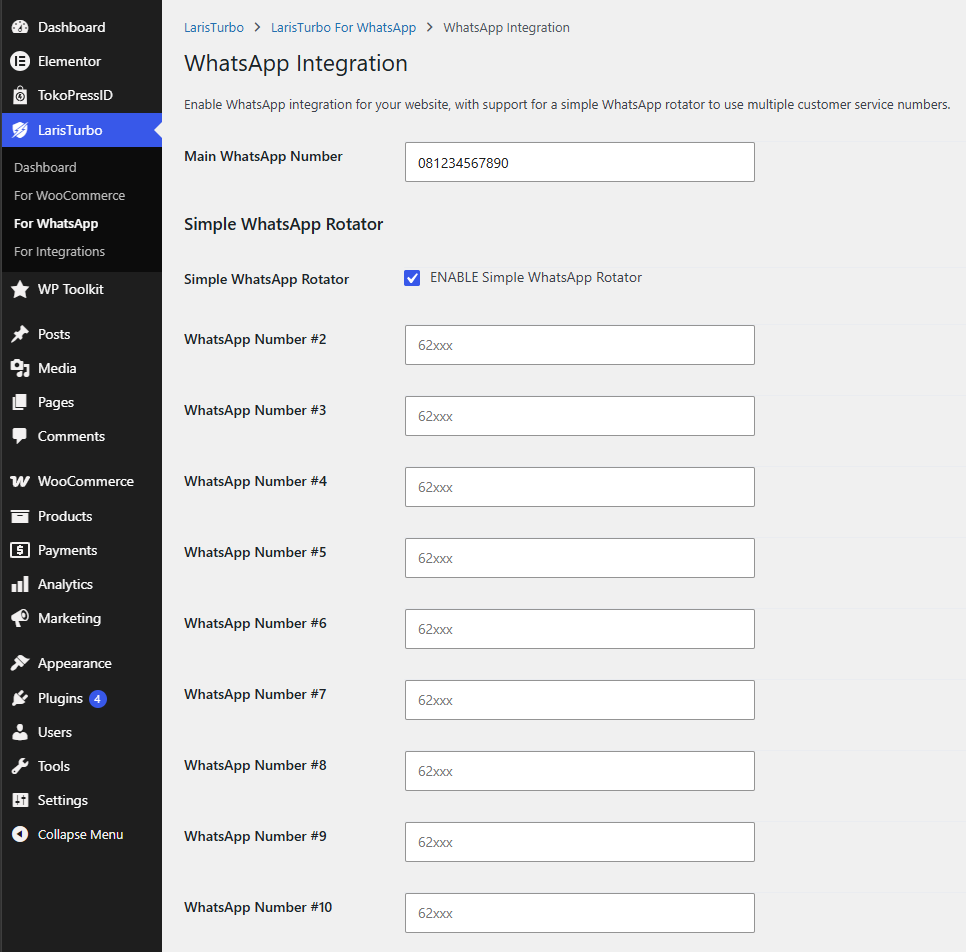Focus the WhatsApp Number #2 field
The width and height of the screenshot is (966, 952).
pos(579,345)
